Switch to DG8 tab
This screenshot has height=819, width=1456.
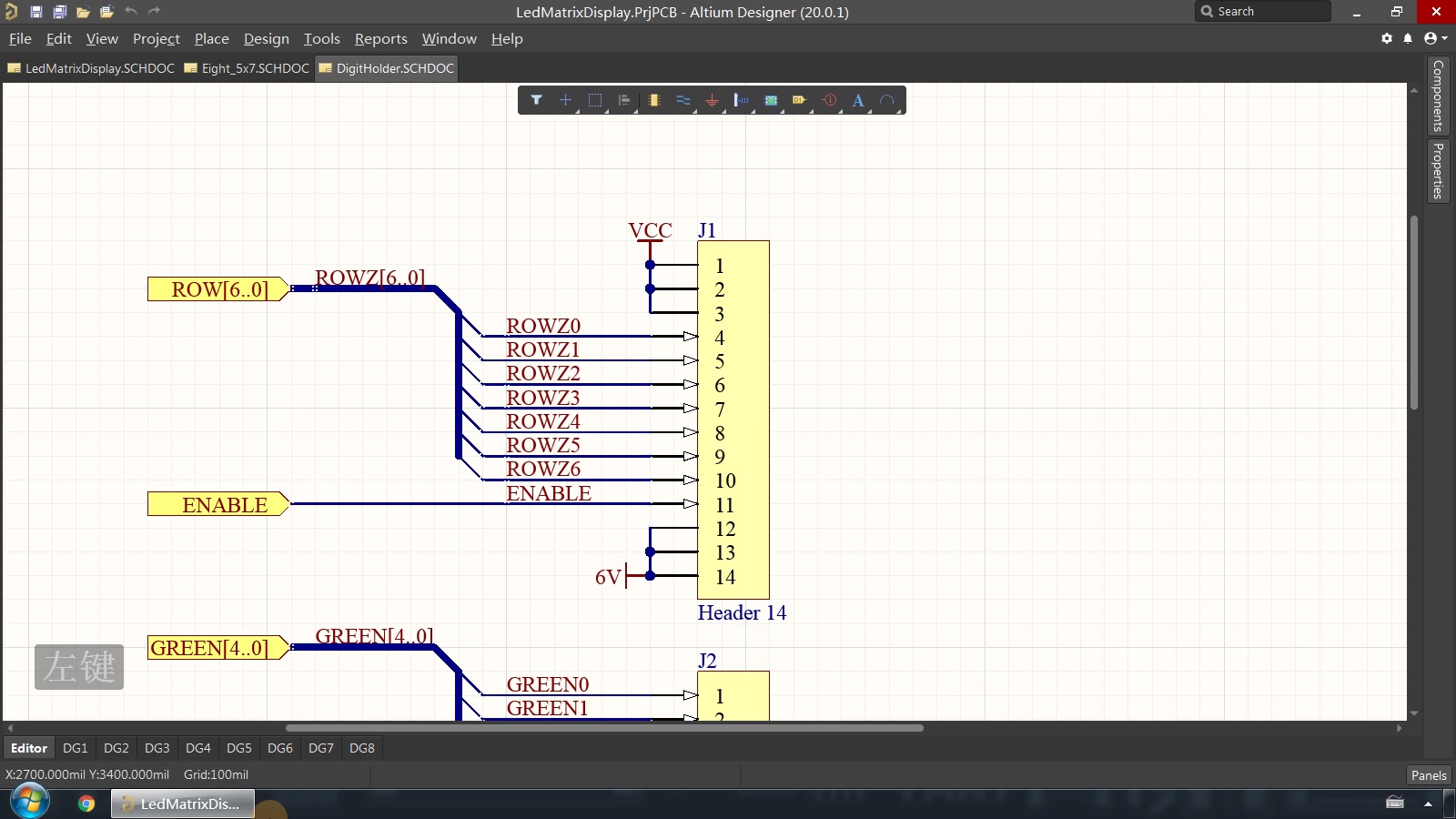click(x=362, y=748)
